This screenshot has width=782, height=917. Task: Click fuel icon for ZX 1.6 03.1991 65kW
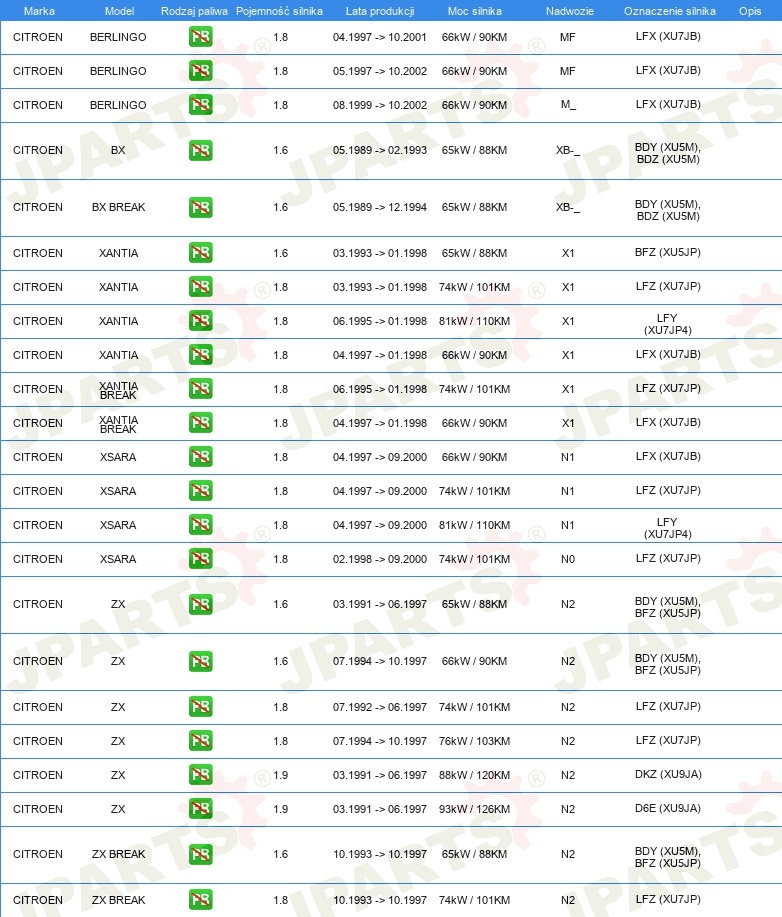click(201, 604)
